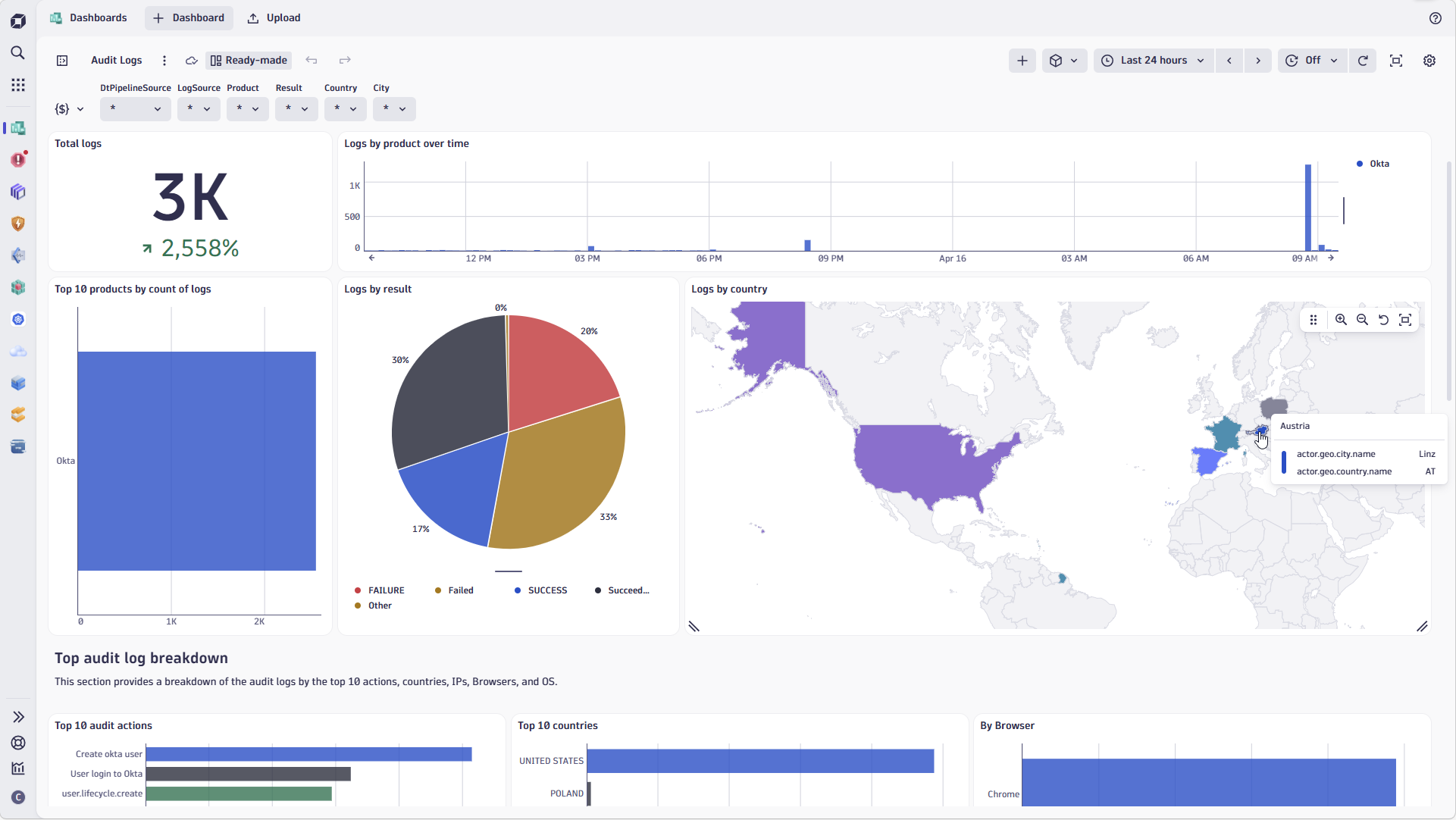Open the Audit Logs kebab menu
Screen dimensions: 1456x820
tap(164, 60)
